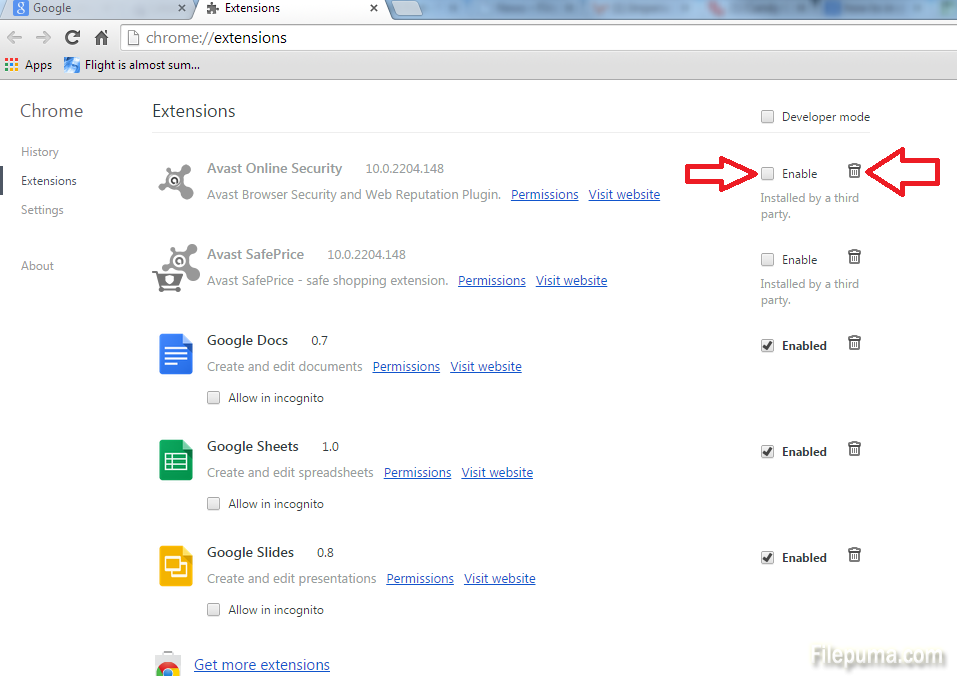Switch to the Google tab
957x699 pixels.
(x=95, y=9)
